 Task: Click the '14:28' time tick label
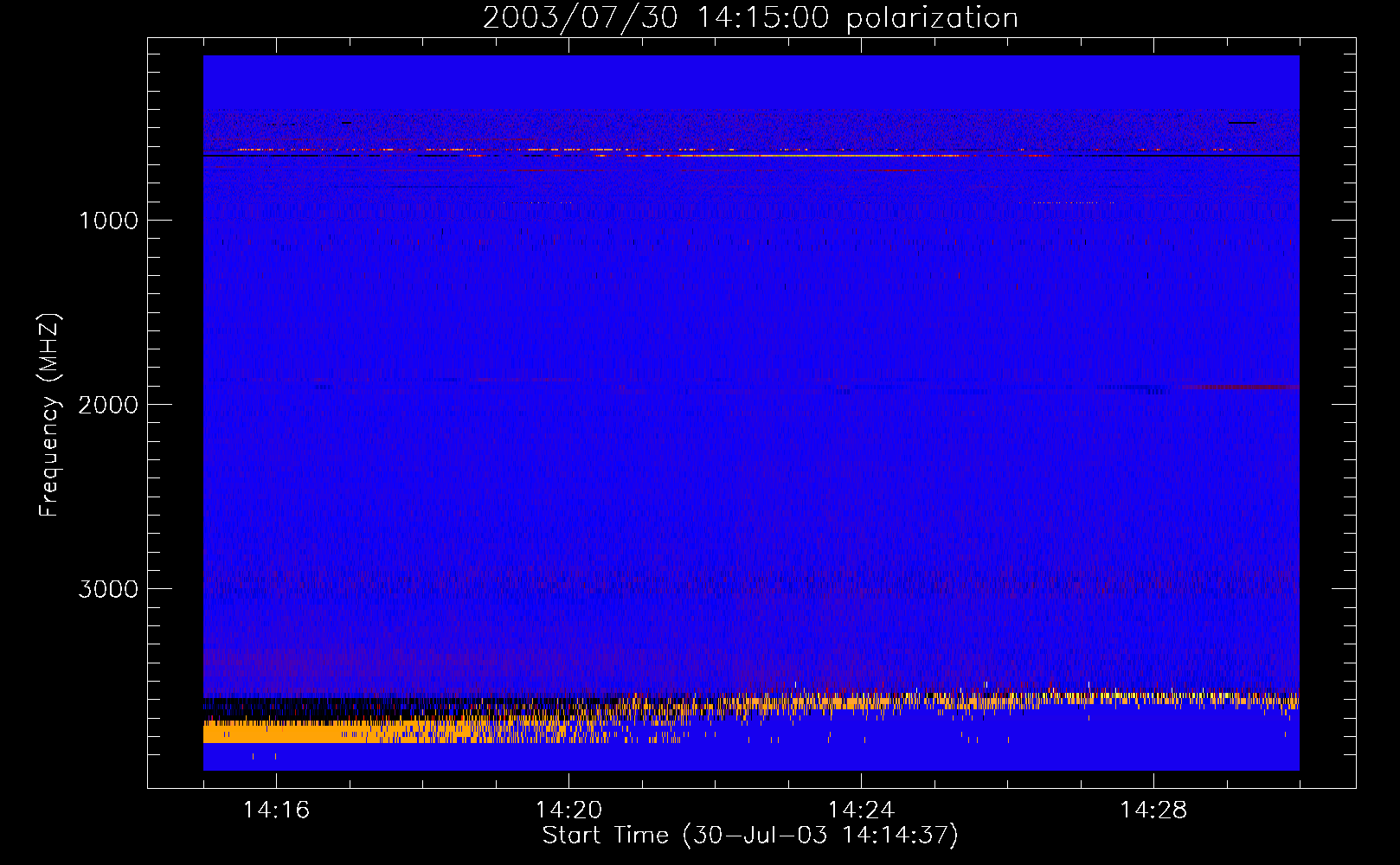point(1153,810)
